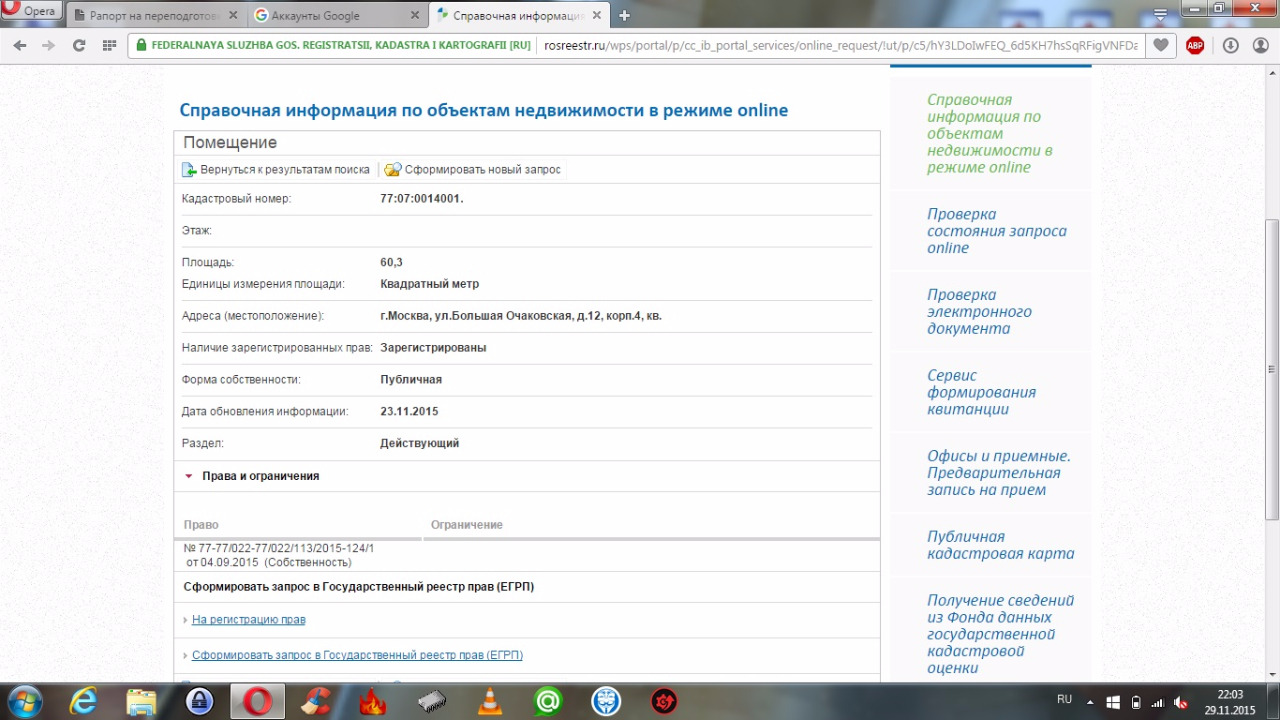Open the tab list menu arrow

click(x=1160, y=16)
